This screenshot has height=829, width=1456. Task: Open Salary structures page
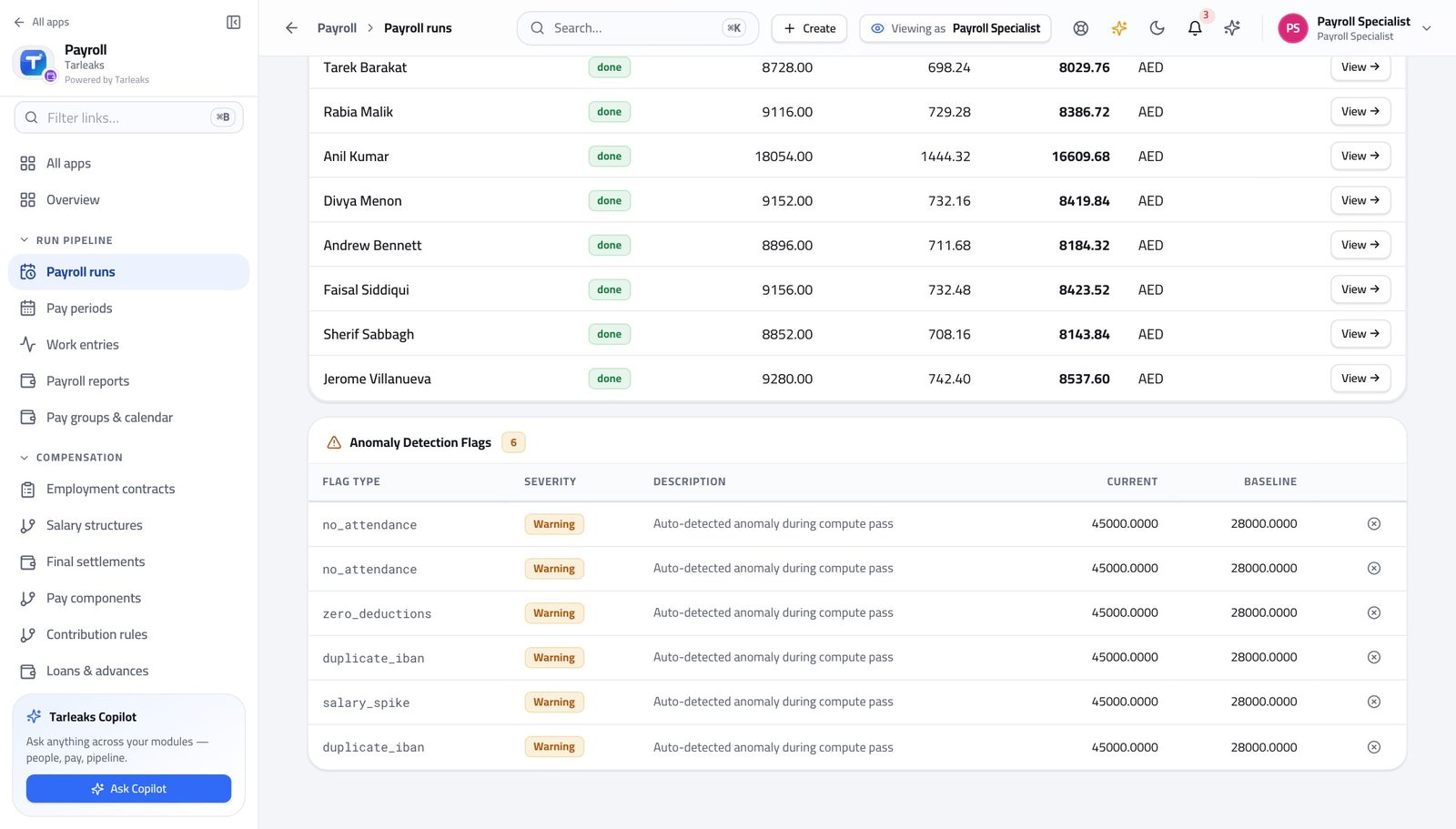pos(128,525)
